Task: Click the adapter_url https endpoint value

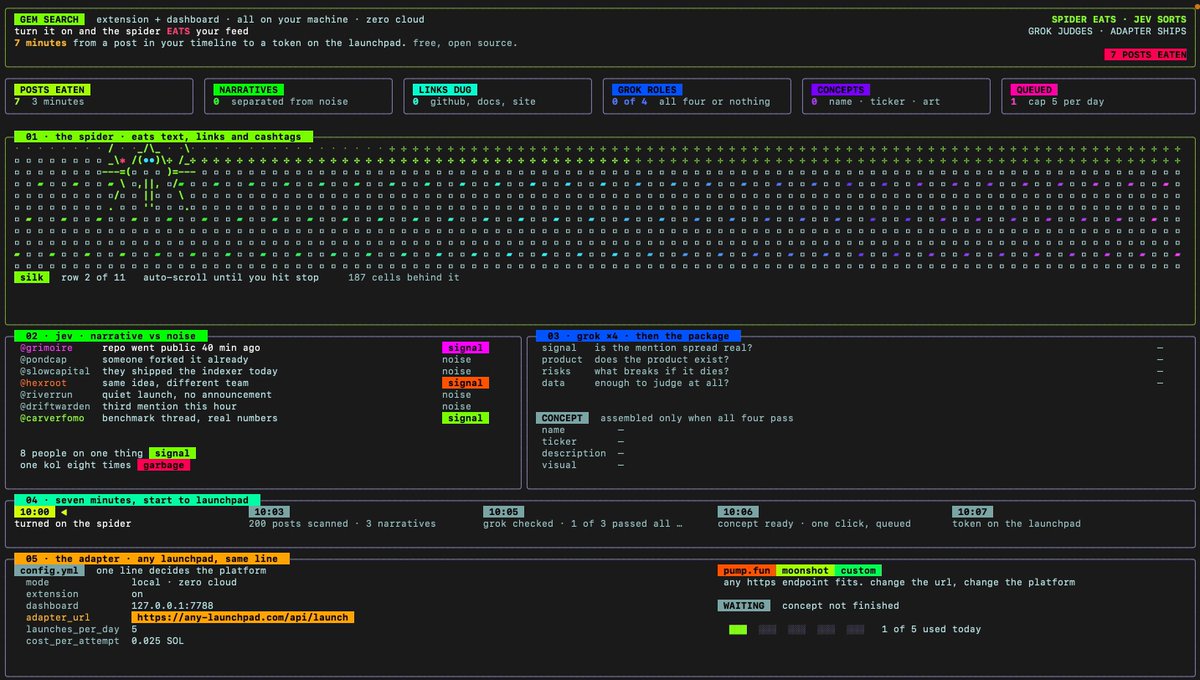Action: pos(242,618)
